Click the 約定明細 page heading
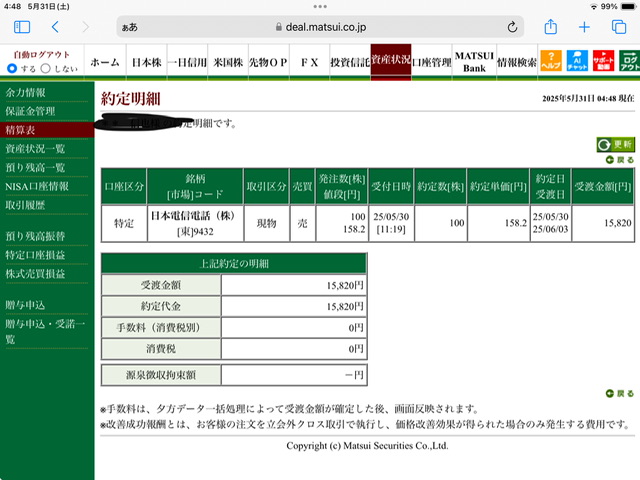The width and height of the screenshot is (640, 480). pyautogui.click(x=131, y=99)
